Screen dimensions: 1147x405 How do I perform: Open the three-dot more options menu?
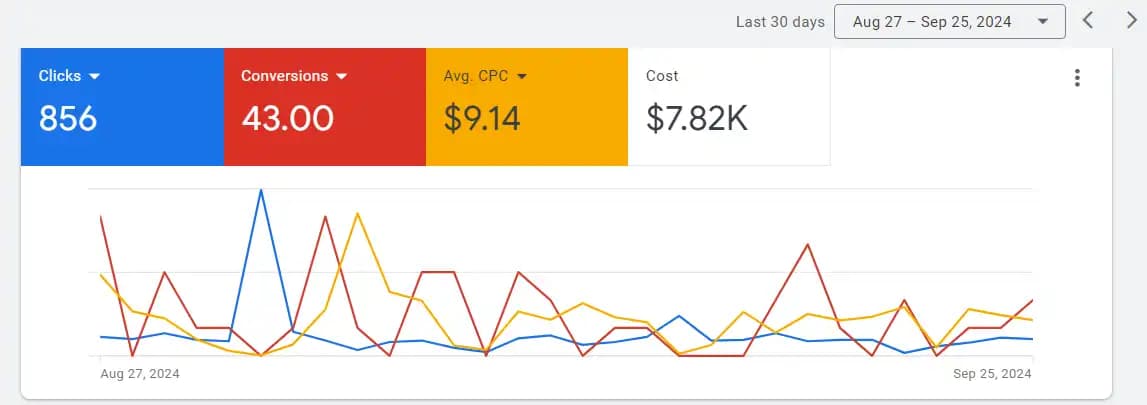tap(1077, 77)
